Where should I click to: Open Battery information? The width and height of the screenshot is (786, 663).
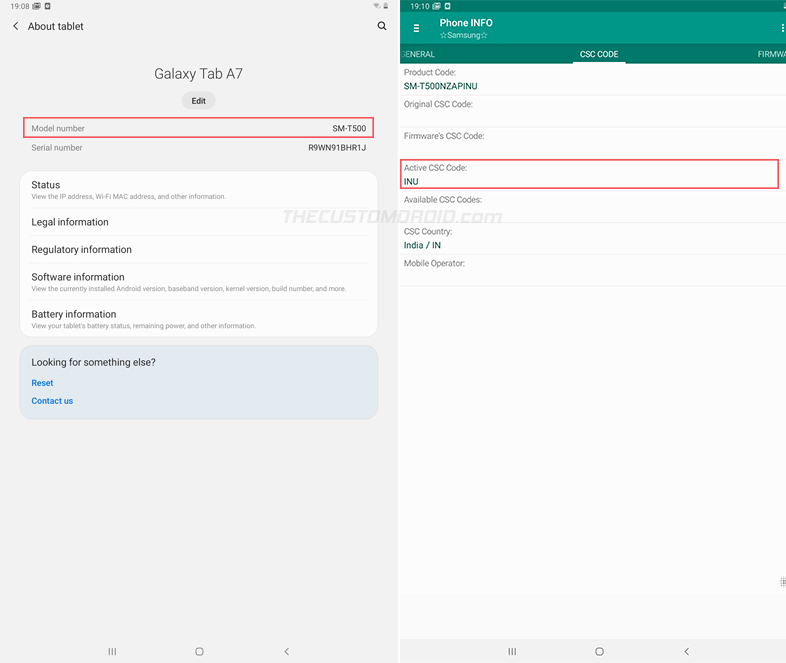[x=199, y=319]
